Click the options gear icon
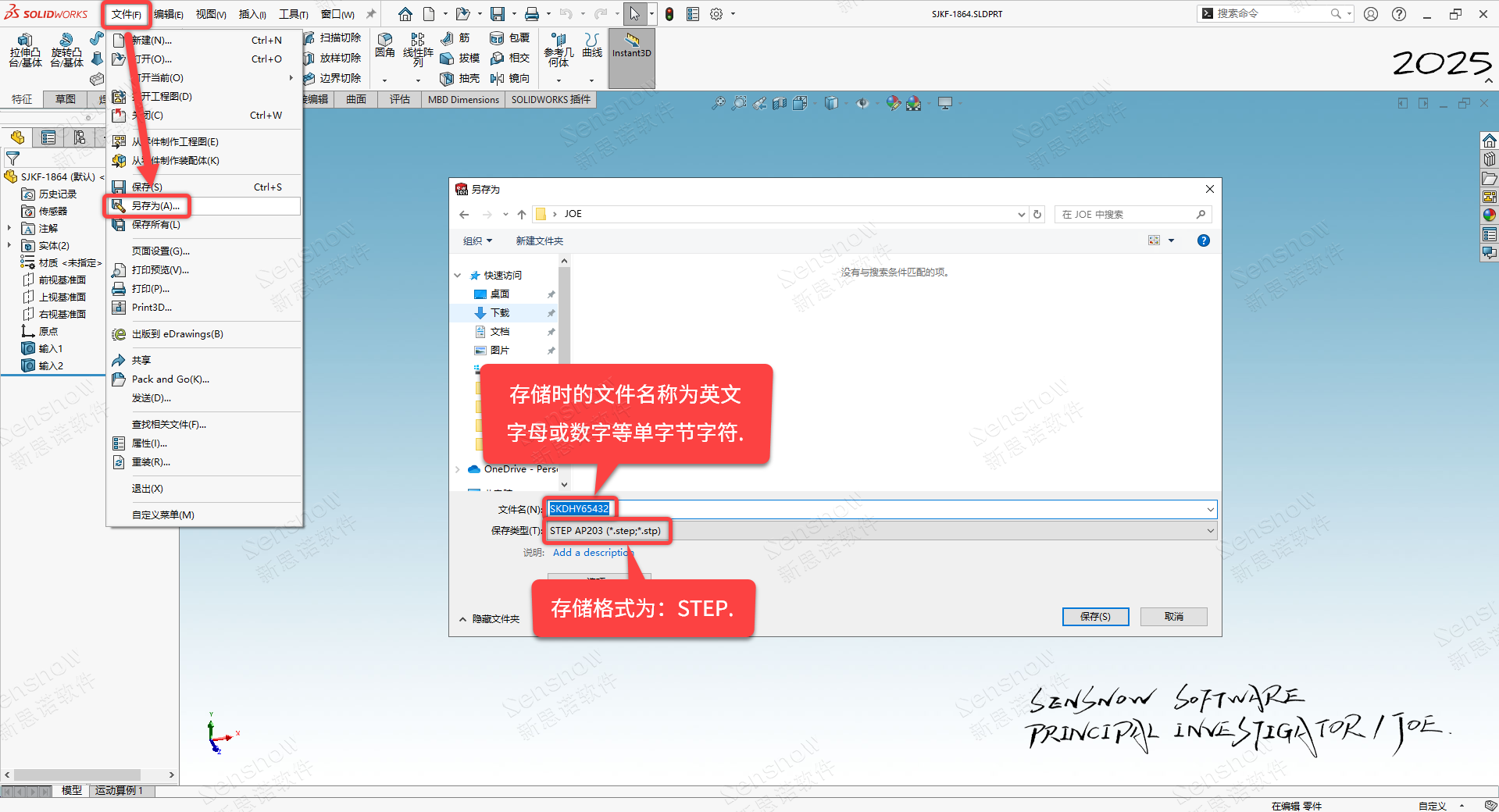Image resolution: width=1499 pixels, height=812 pixels. tap(716, 14)
